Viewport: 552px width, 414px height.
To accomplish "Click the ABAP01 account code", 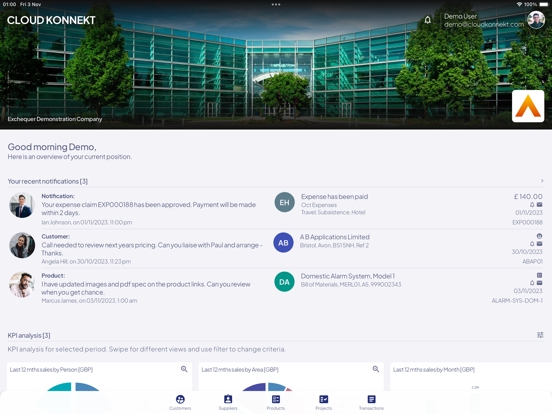I will (532, 262).
